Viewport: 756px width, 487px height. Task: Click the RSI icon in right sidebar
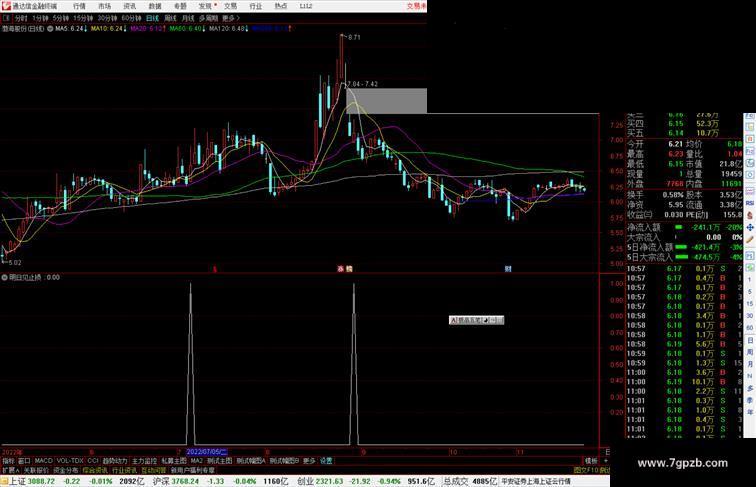pos(750,203)
